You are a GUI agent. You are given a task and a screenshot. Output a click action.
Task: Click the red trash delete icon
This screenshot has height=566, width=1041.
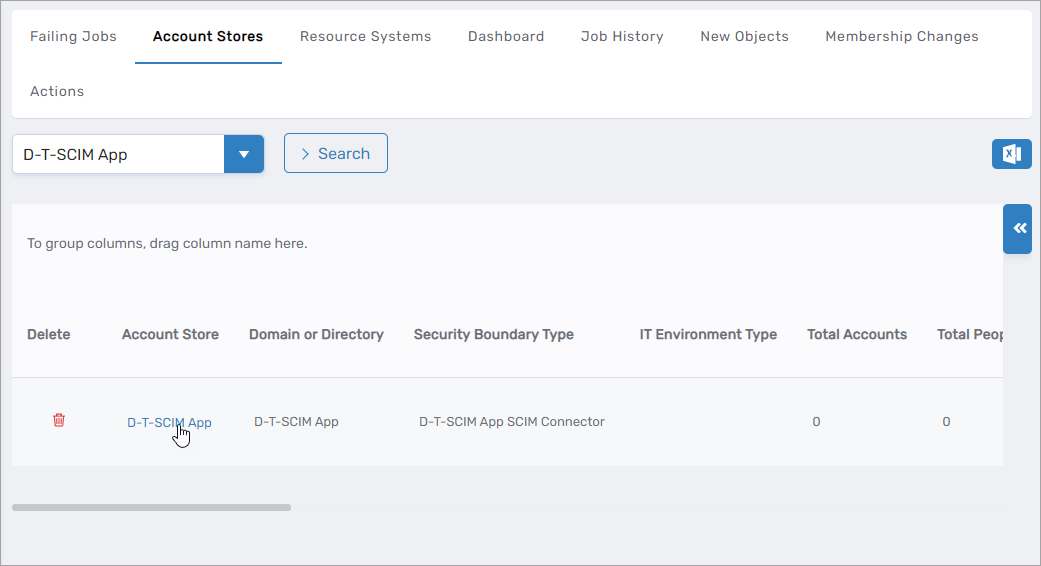59,421
